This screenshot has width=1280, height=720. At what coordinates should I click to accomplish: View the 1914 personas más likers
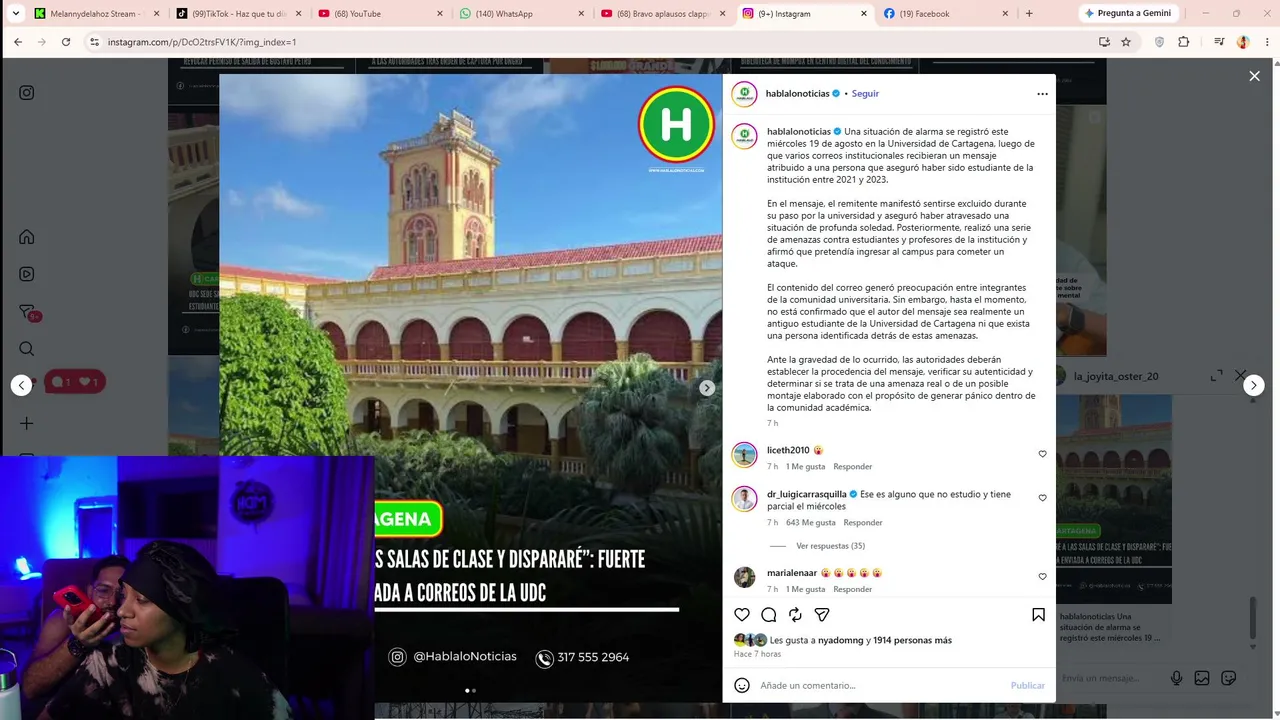pyautogui.click(x=912, y=640)
